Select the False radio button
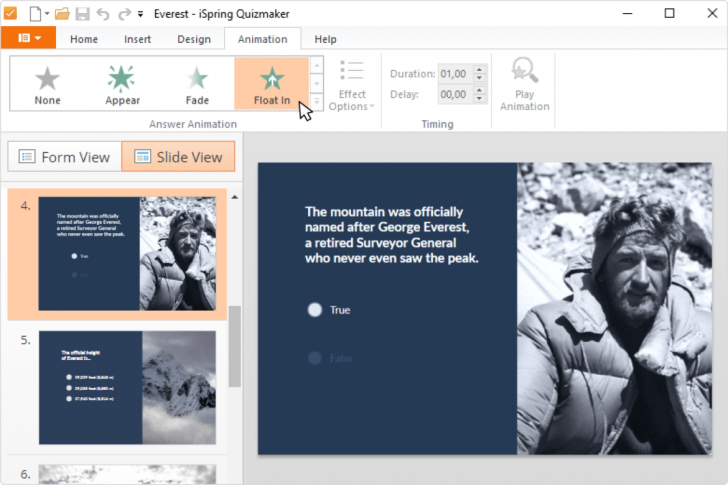The height and width of the screenshot is (485, 728). click(x=315, y=358)
